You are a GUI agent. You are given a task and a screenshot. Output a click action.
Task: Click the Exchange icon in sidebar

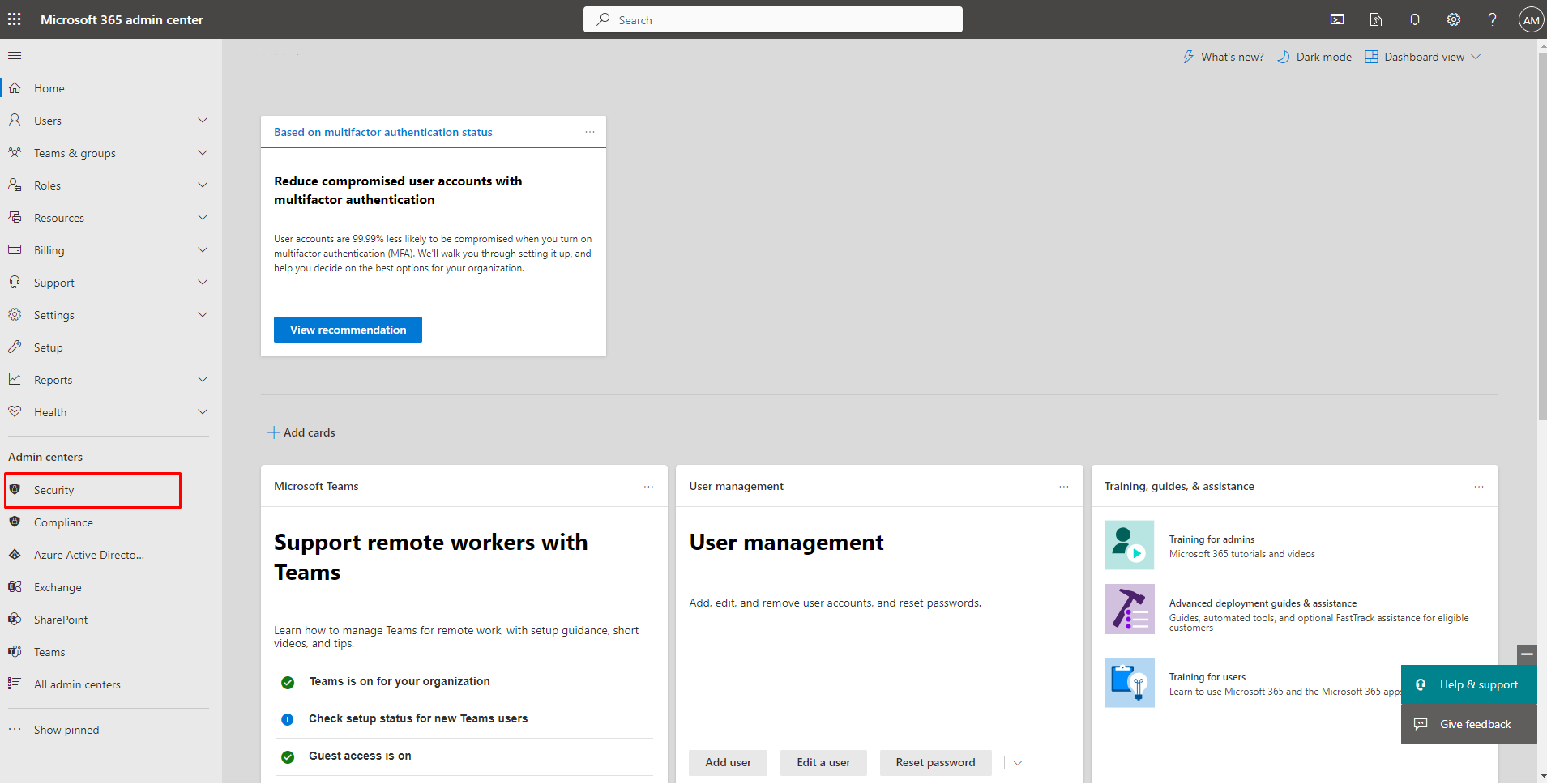(x=15, y=586)
